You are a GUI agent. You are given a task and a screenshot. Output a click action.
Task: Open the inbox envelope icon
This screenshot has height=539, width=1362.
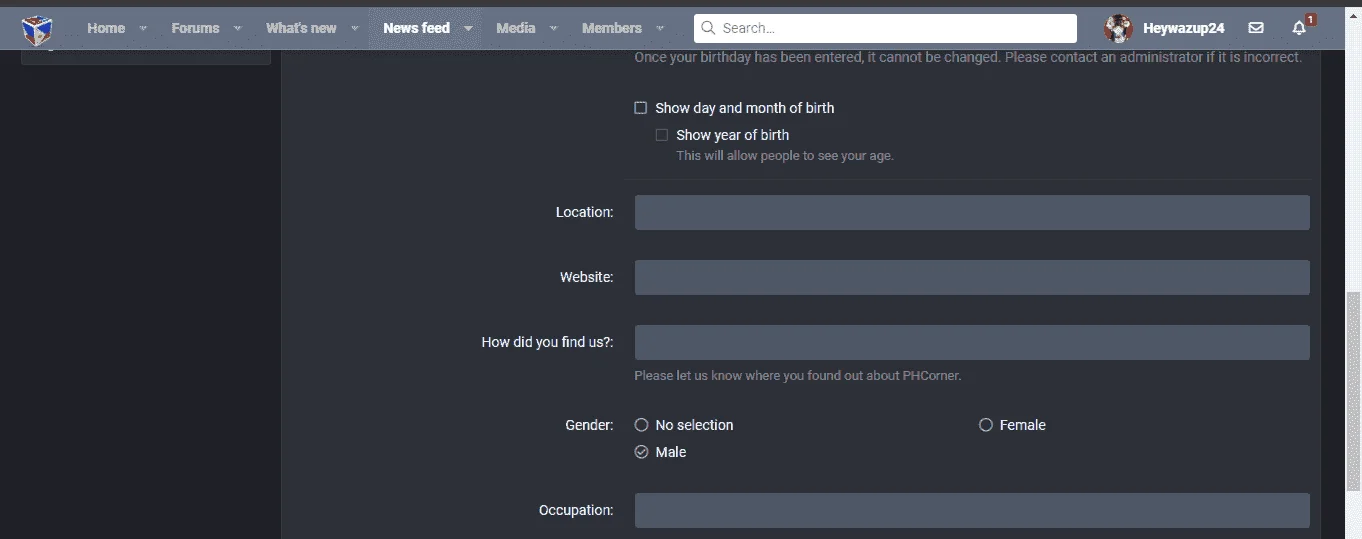(x=1256, y=28)
